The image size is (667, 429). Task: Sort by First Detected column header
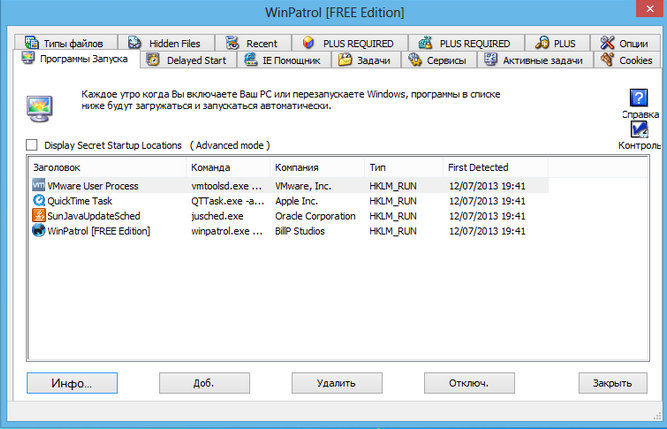coord(496,168)
